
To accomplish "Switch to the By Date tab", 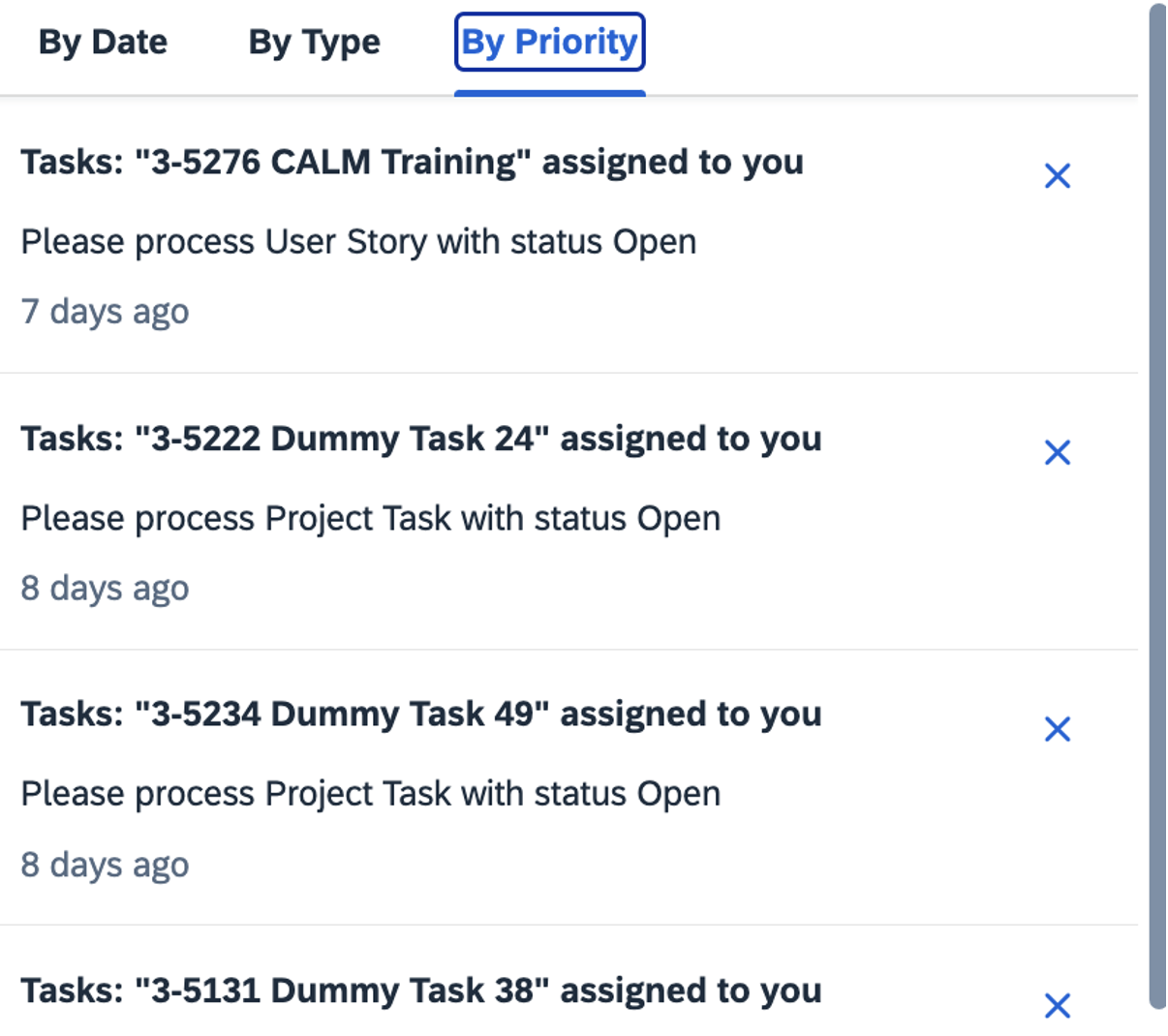I will tap(103, 43).
